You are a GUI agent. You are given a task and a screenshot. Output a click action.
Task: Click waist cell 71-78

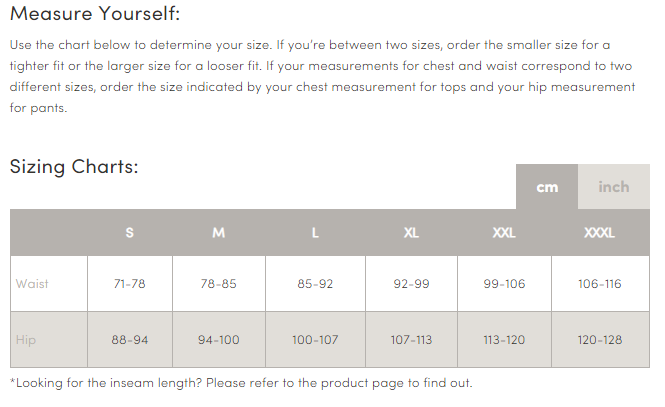pyautogui.click(x=130, y=283)
